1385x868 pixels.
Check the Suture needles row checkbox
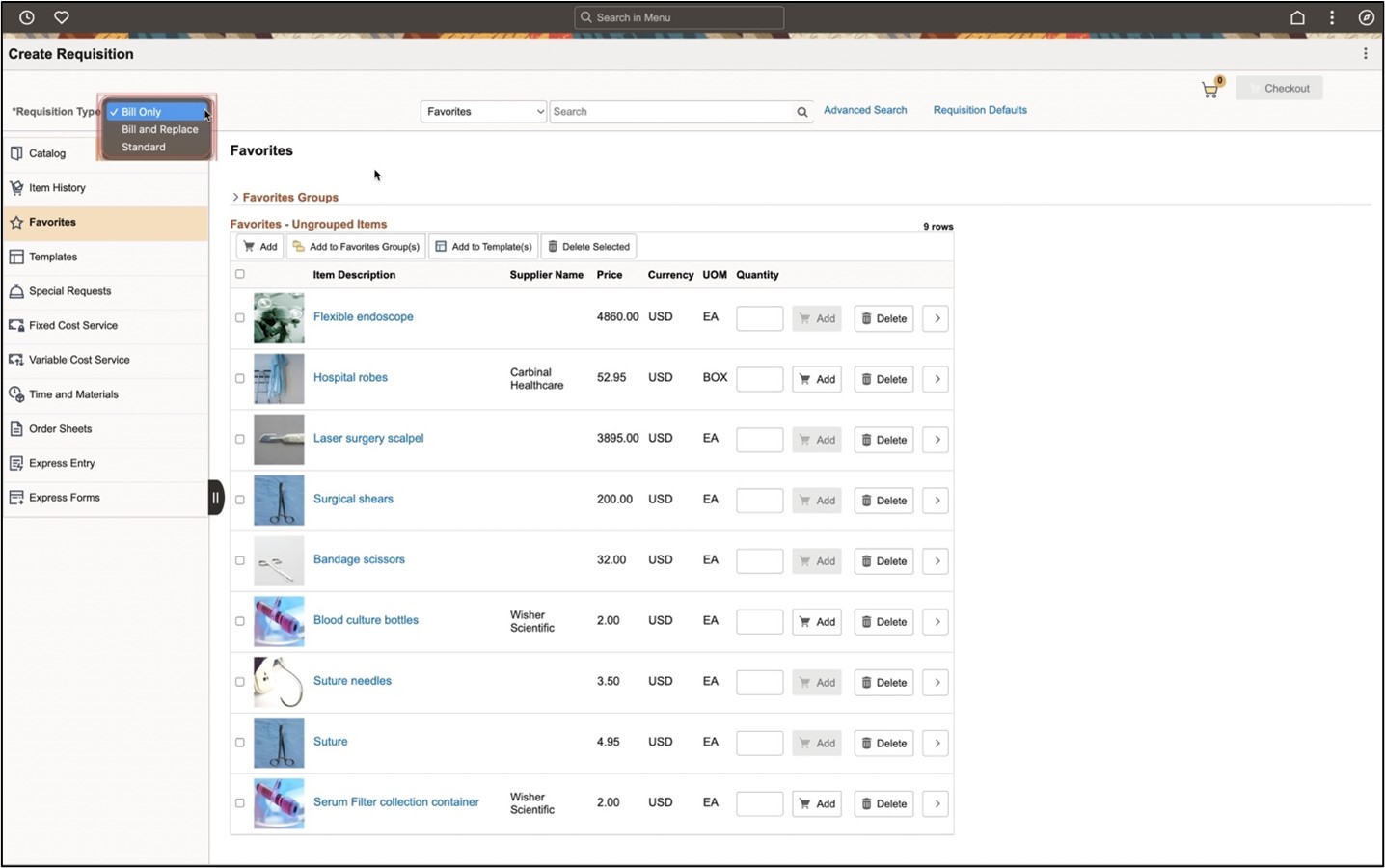240,682
